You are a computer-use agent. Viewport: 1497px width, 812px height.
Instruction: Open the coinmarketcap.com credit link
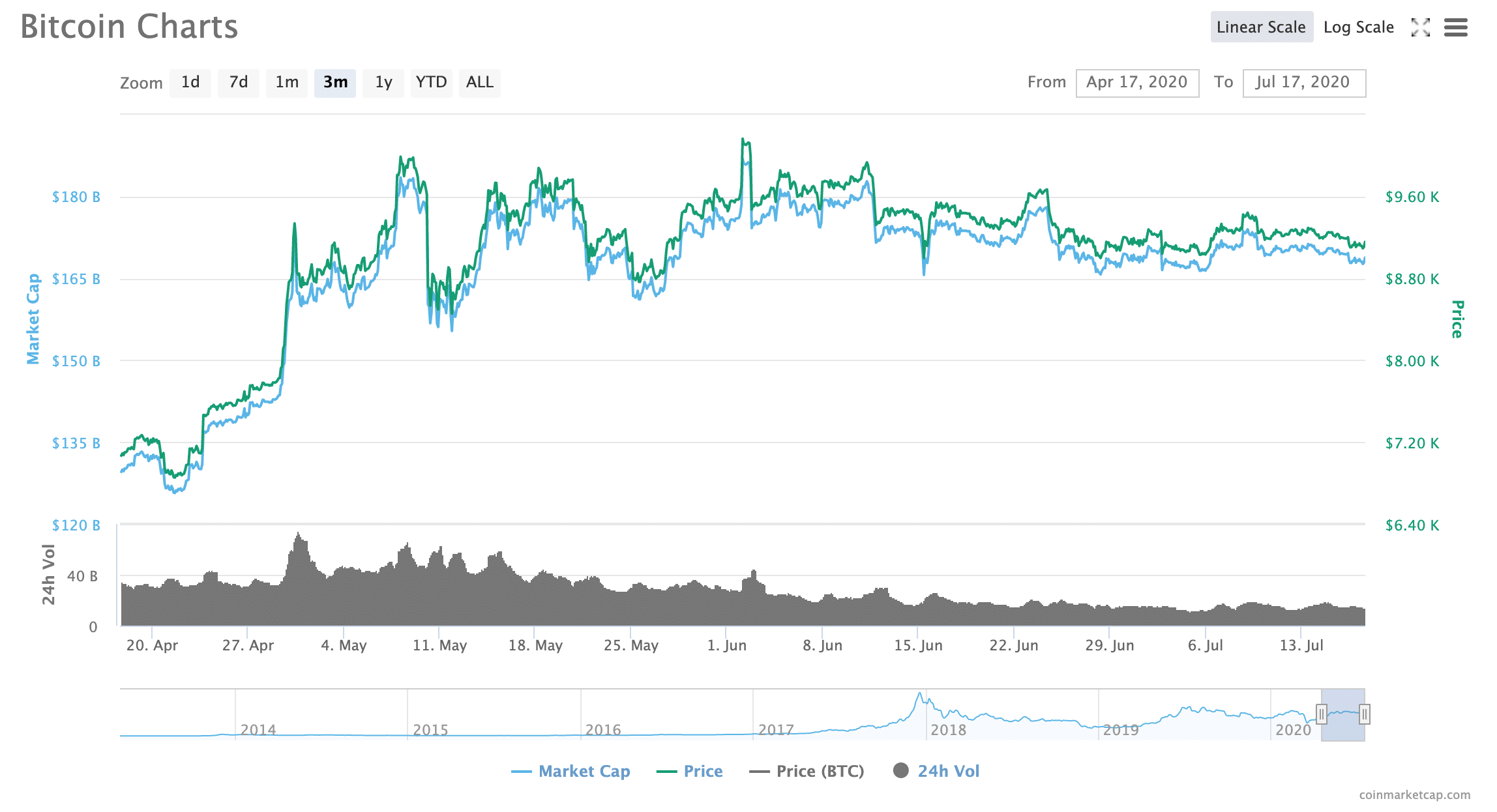point(1414,795)
